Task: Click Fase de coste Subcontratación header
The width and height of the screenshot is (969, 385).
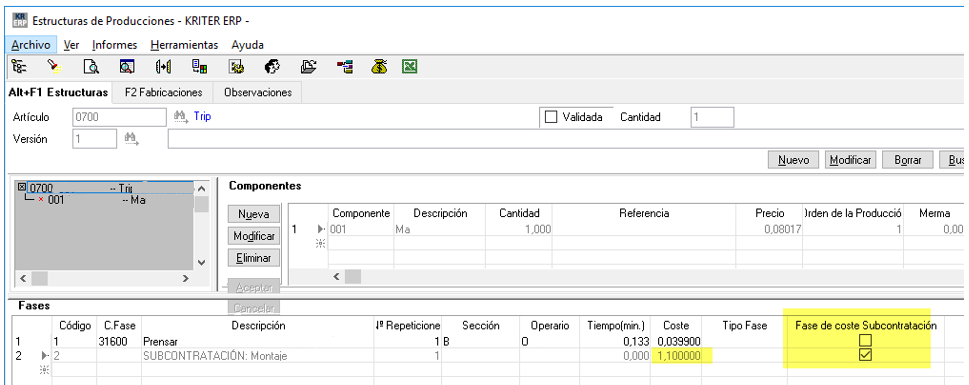Action: pos(866,325)
